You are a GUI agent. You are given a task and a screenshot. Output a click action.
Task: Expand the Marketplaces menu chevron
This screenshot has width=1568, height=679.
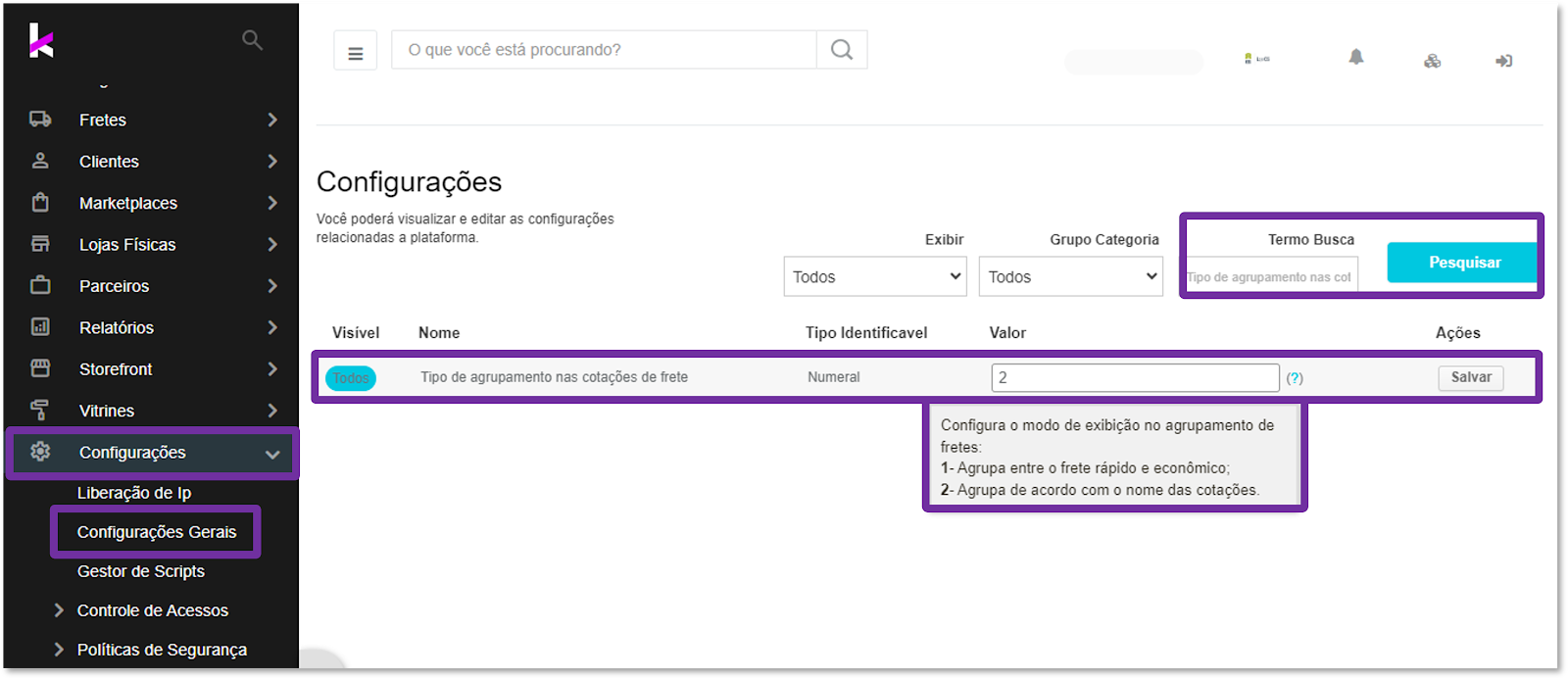[x=272, y=203]
